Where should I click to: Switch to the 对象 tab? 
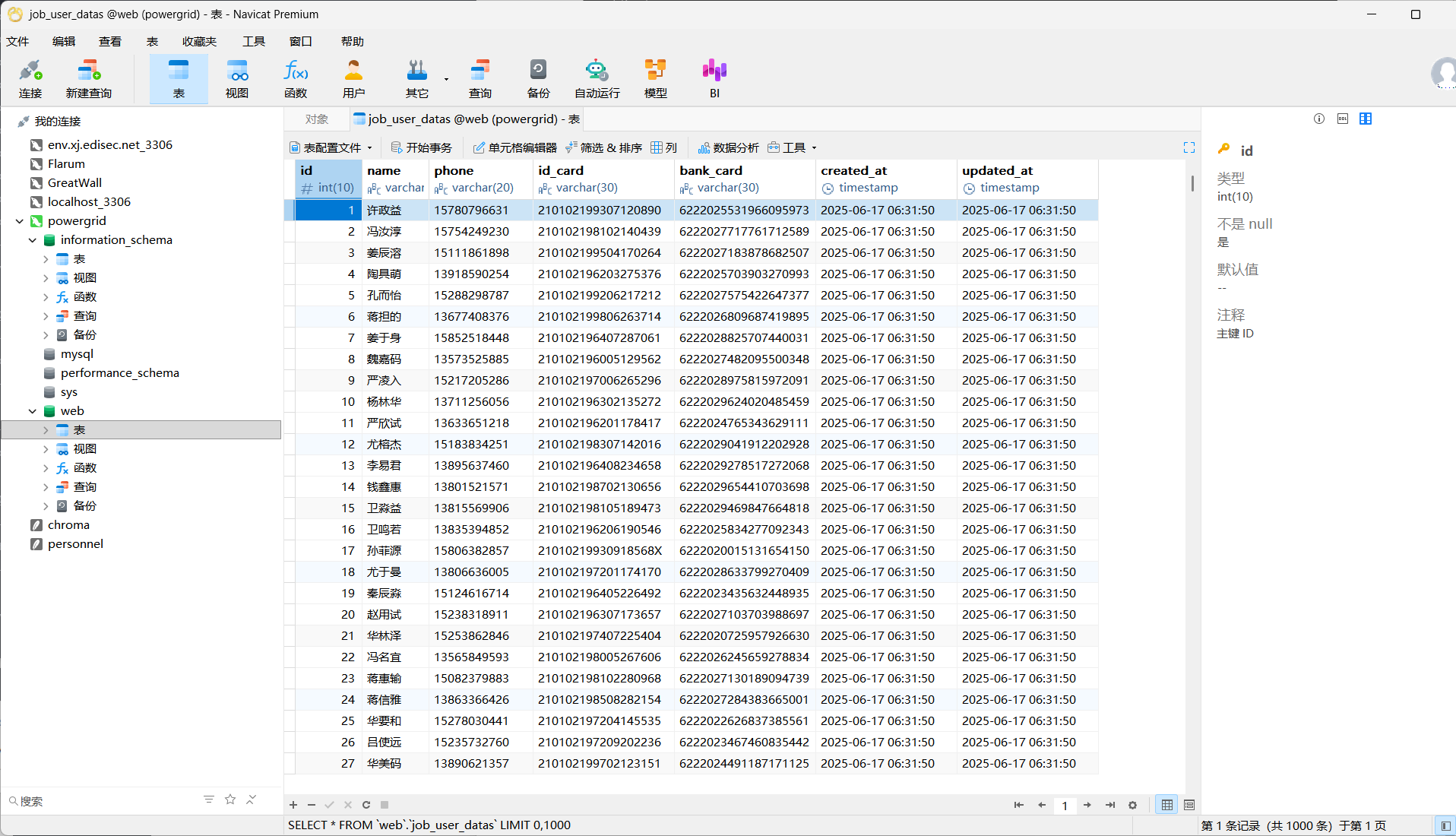(317, 119)
